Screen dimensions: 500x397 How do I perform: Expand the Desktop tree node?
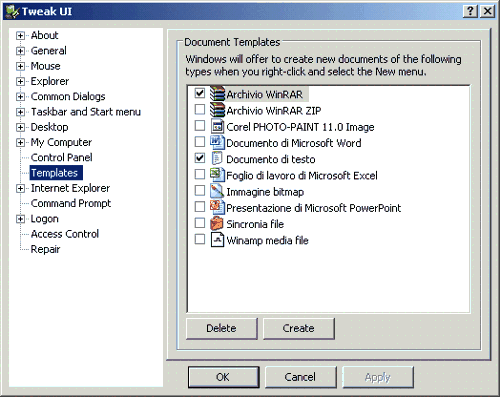[x=20, y=127]
